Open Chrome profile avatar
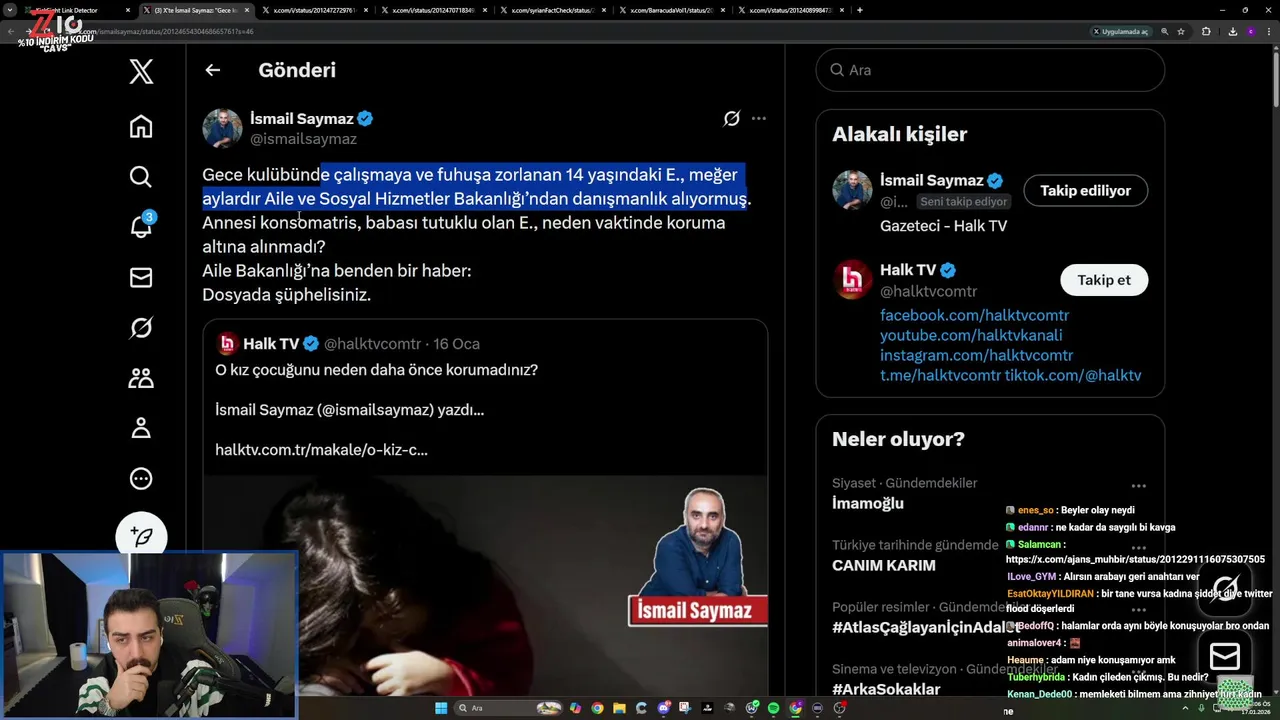 (x=1250, y=31)
